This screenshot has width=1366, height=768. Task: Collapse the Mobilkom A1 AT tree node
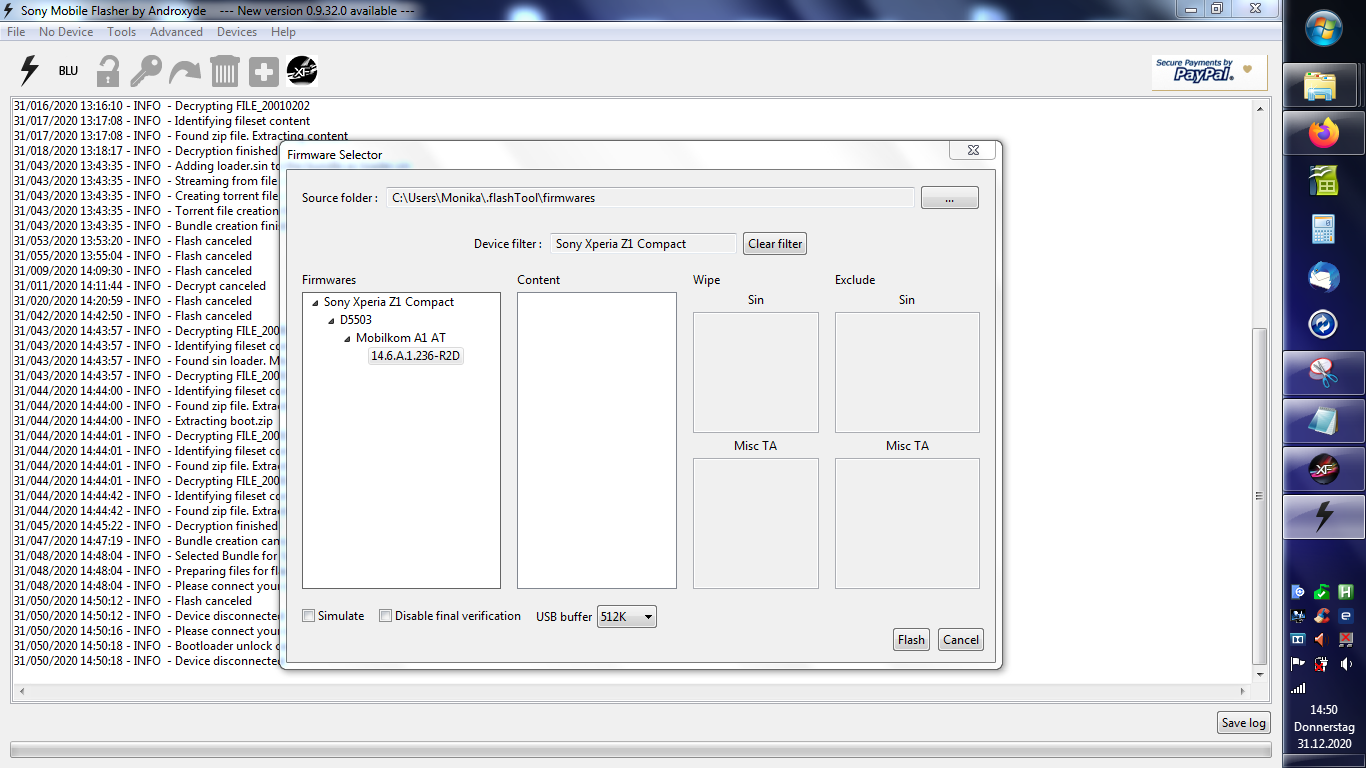(348, 338)
